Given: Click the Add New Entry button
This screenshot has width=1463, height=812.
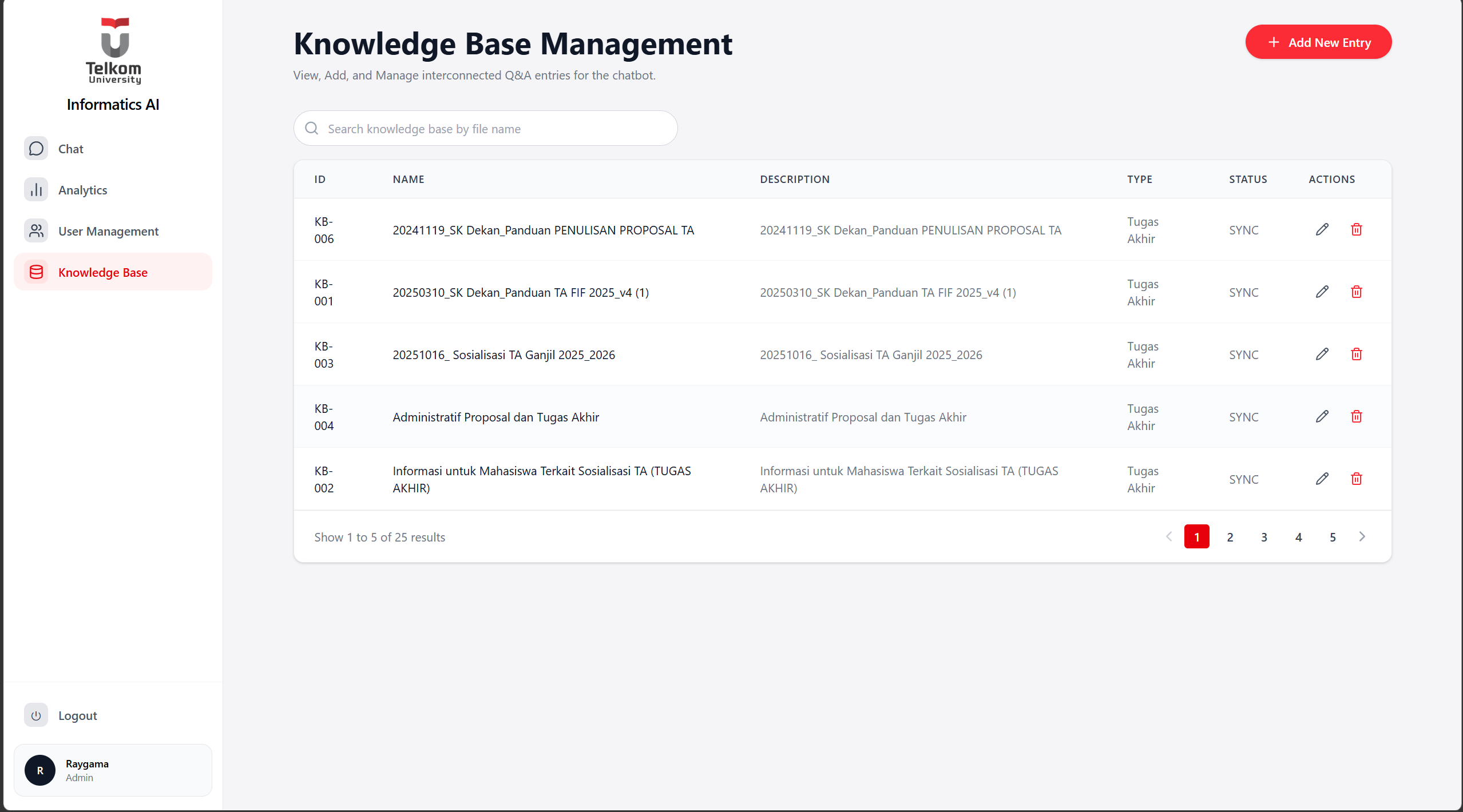Looking at the screenshot, I should [1318, 42].
